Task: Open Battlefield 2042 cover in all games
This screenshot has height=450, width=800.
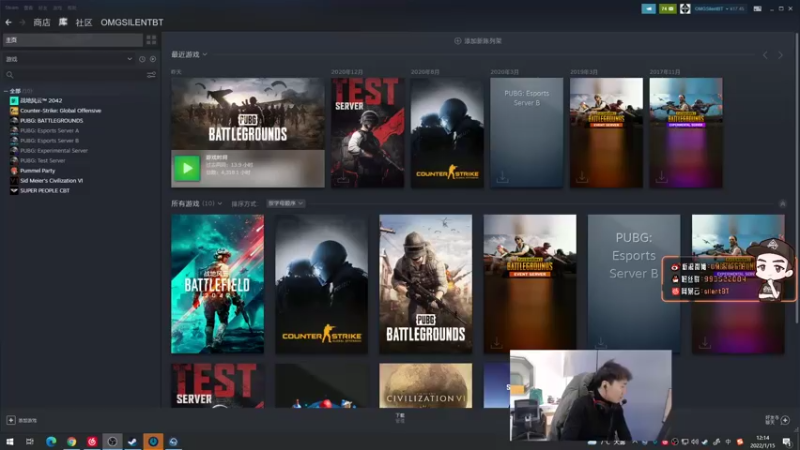Action: [217, 284]
